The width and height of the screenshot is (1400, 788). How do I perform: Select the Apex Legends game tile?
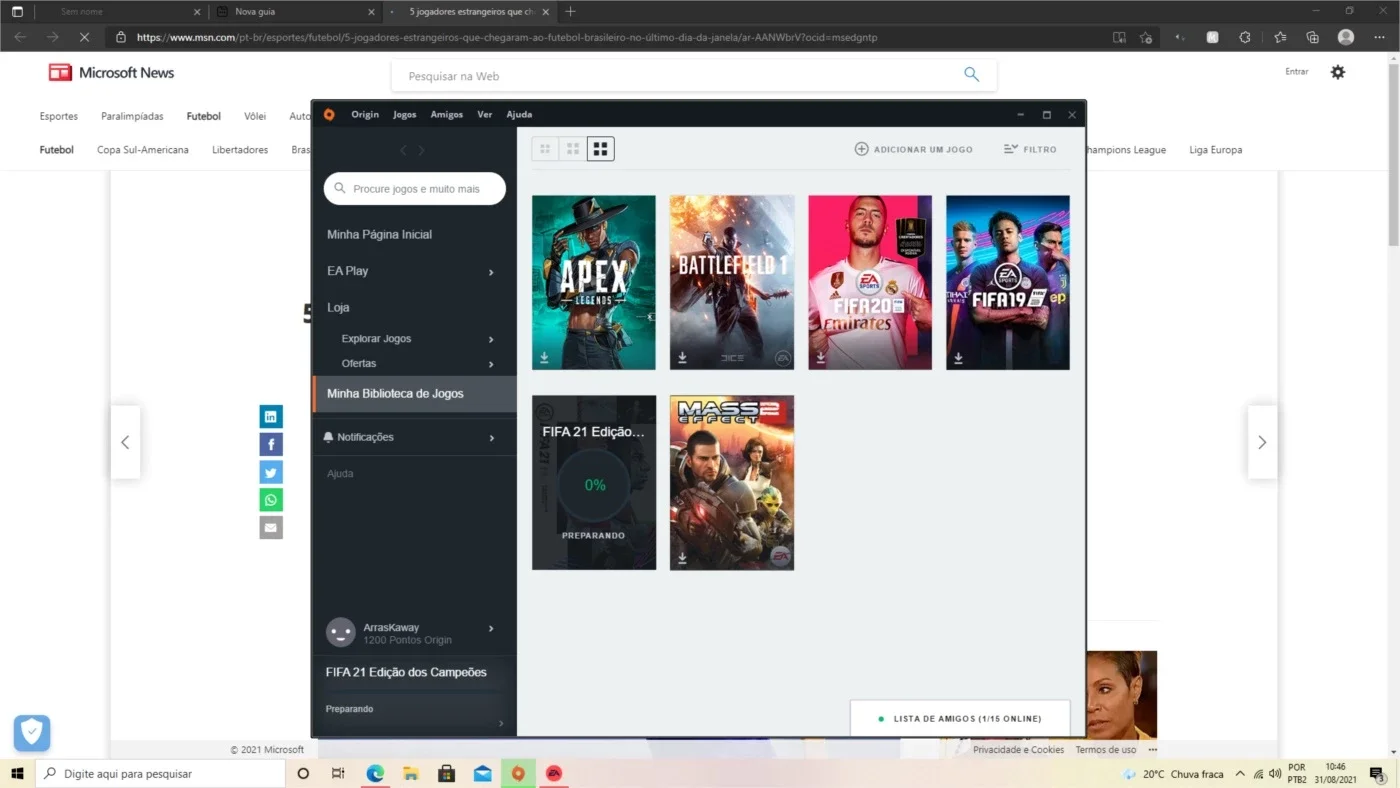coord(594,282)
